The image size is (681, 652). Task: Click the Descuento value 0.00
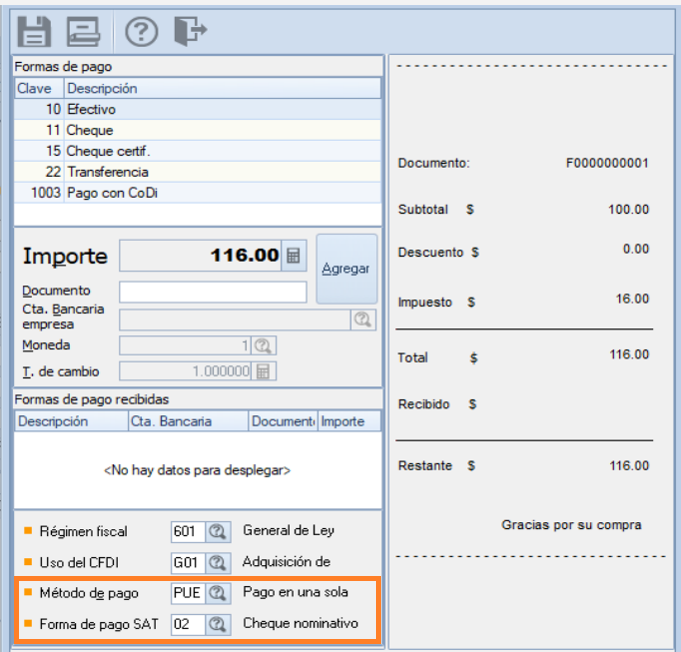tap(636, 249)
